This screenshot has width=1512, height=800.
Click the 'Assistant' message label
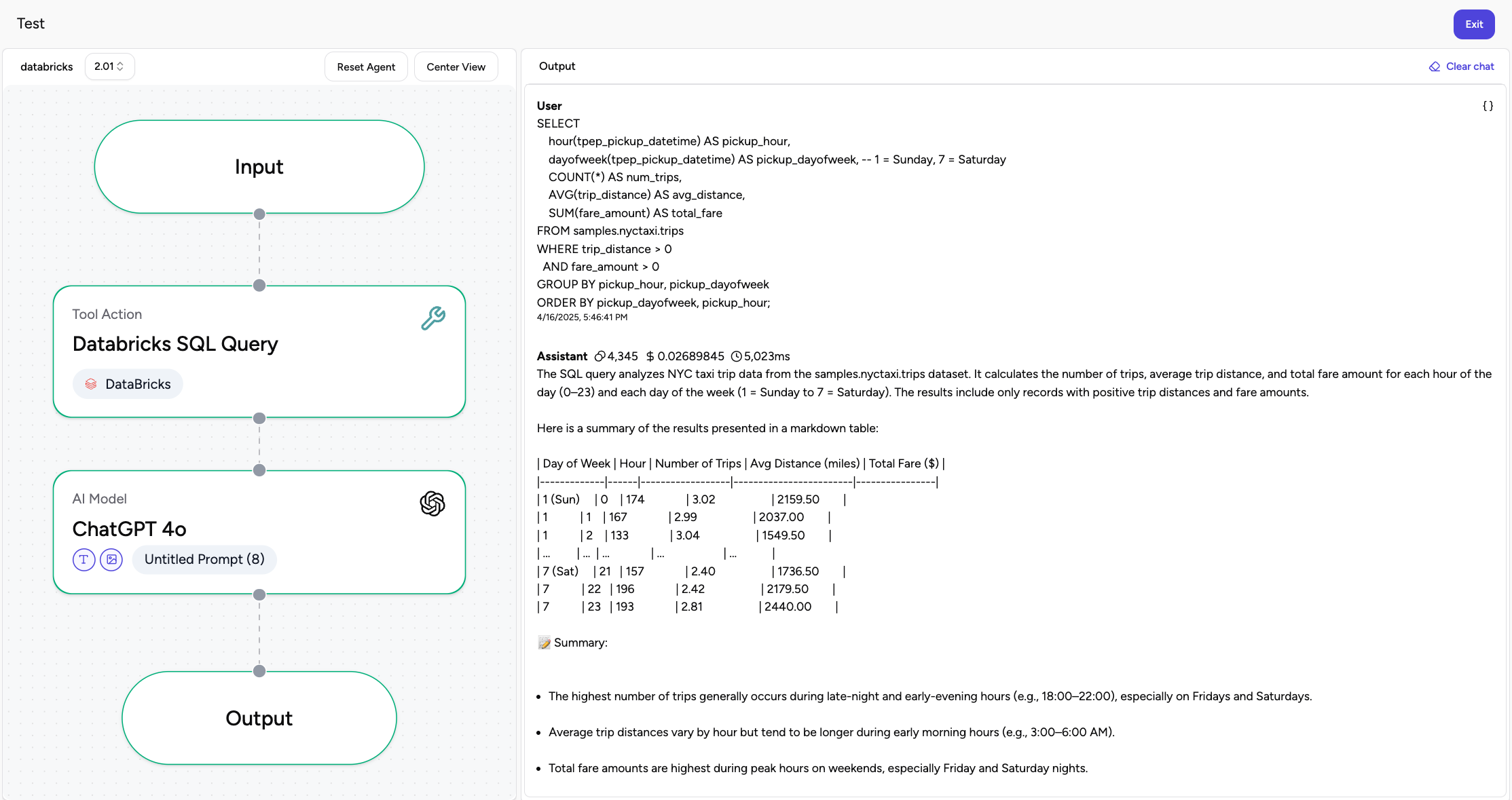pos(562,356)
